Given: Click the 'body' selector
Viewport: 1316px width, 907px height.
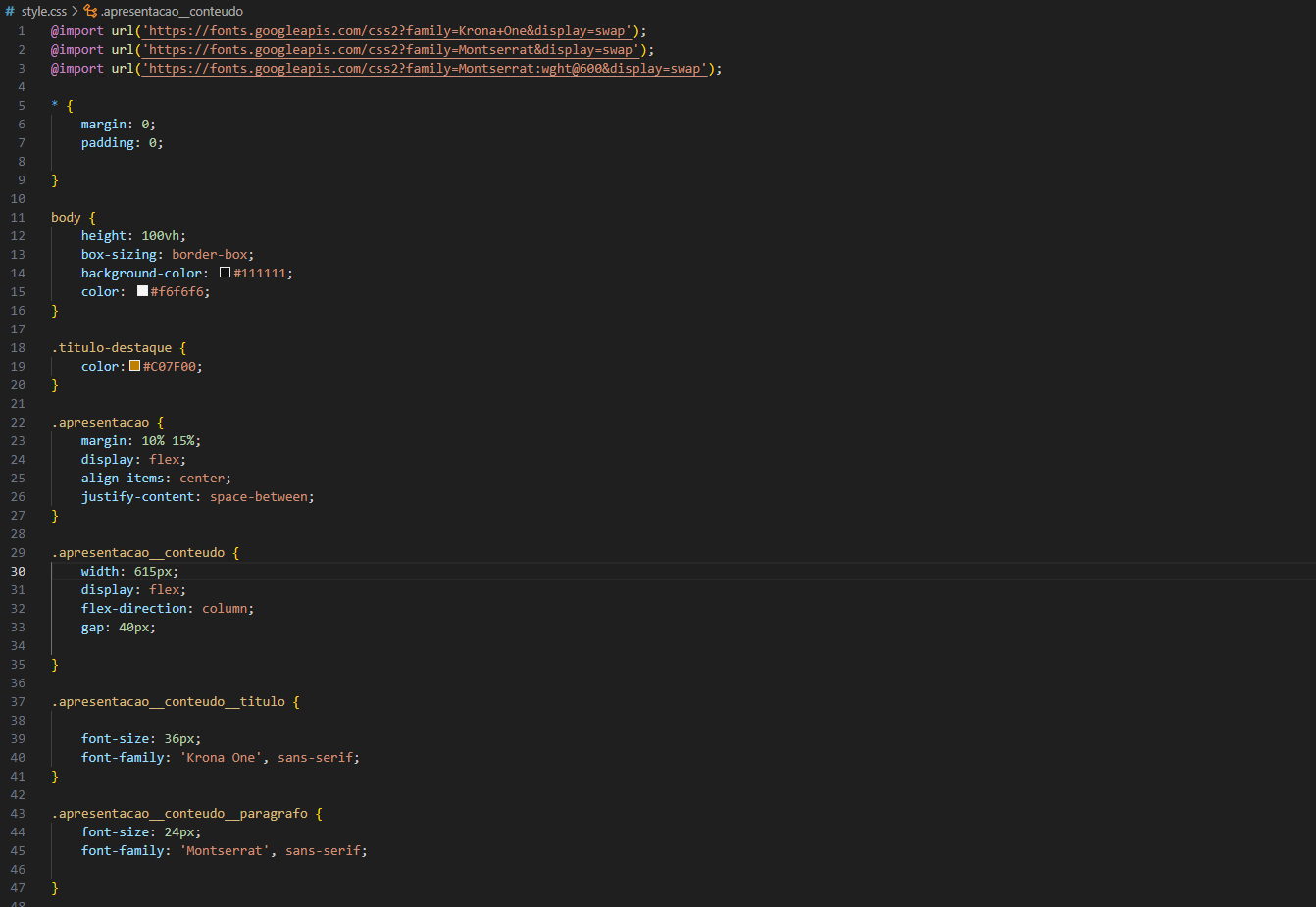Looking at the screenshot, I should (66, 218).
